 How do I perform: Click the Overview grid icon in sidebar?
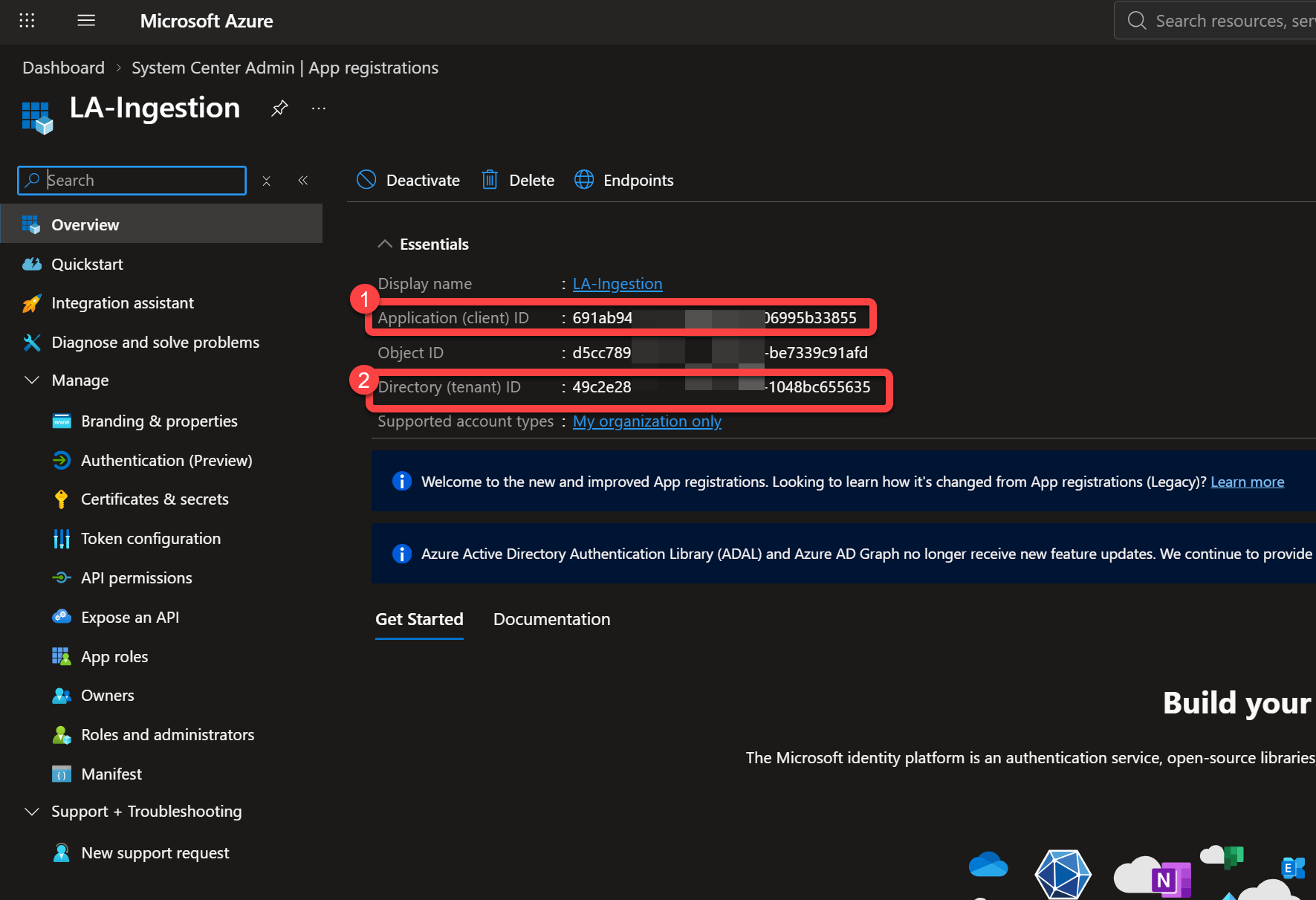coord(31,224)
